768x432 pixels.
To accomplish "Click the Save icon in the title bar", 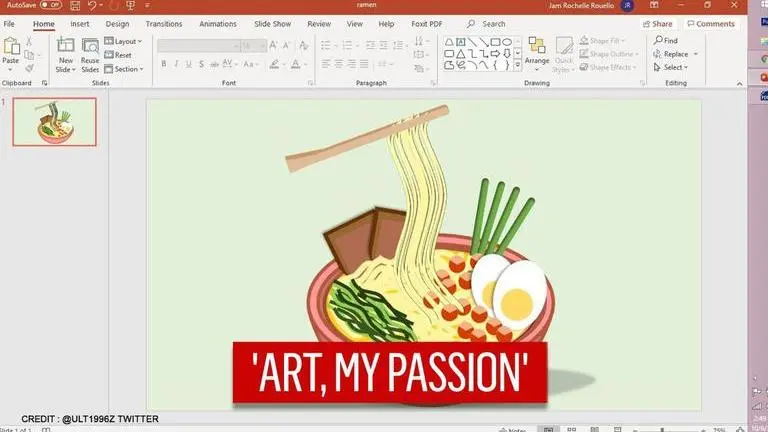I will point(75,5).
